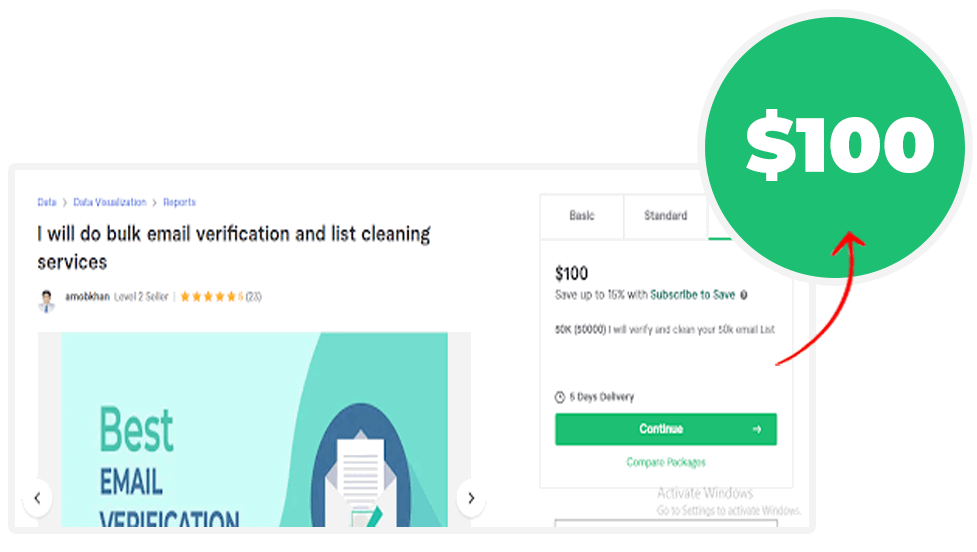The image size is (977, 552).
Task: Open the Data Visualization breadcrumb
Action: tap(110, 202)
